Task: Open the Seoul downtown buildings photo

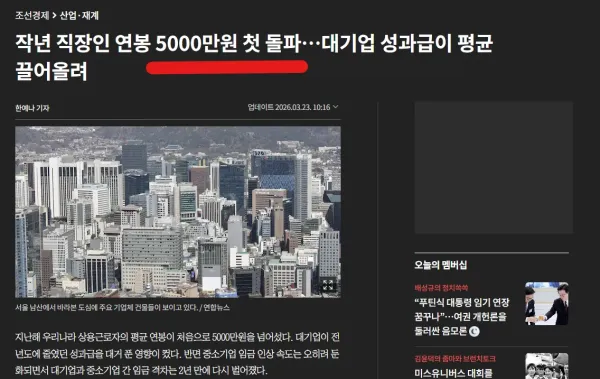Action: (x=178, y=212)
